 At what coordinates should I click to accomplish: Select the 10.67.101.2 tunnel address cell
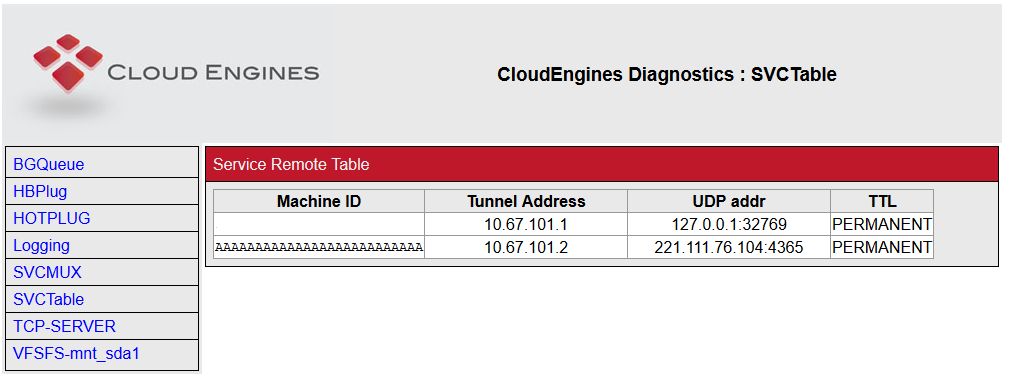point(526,247)
